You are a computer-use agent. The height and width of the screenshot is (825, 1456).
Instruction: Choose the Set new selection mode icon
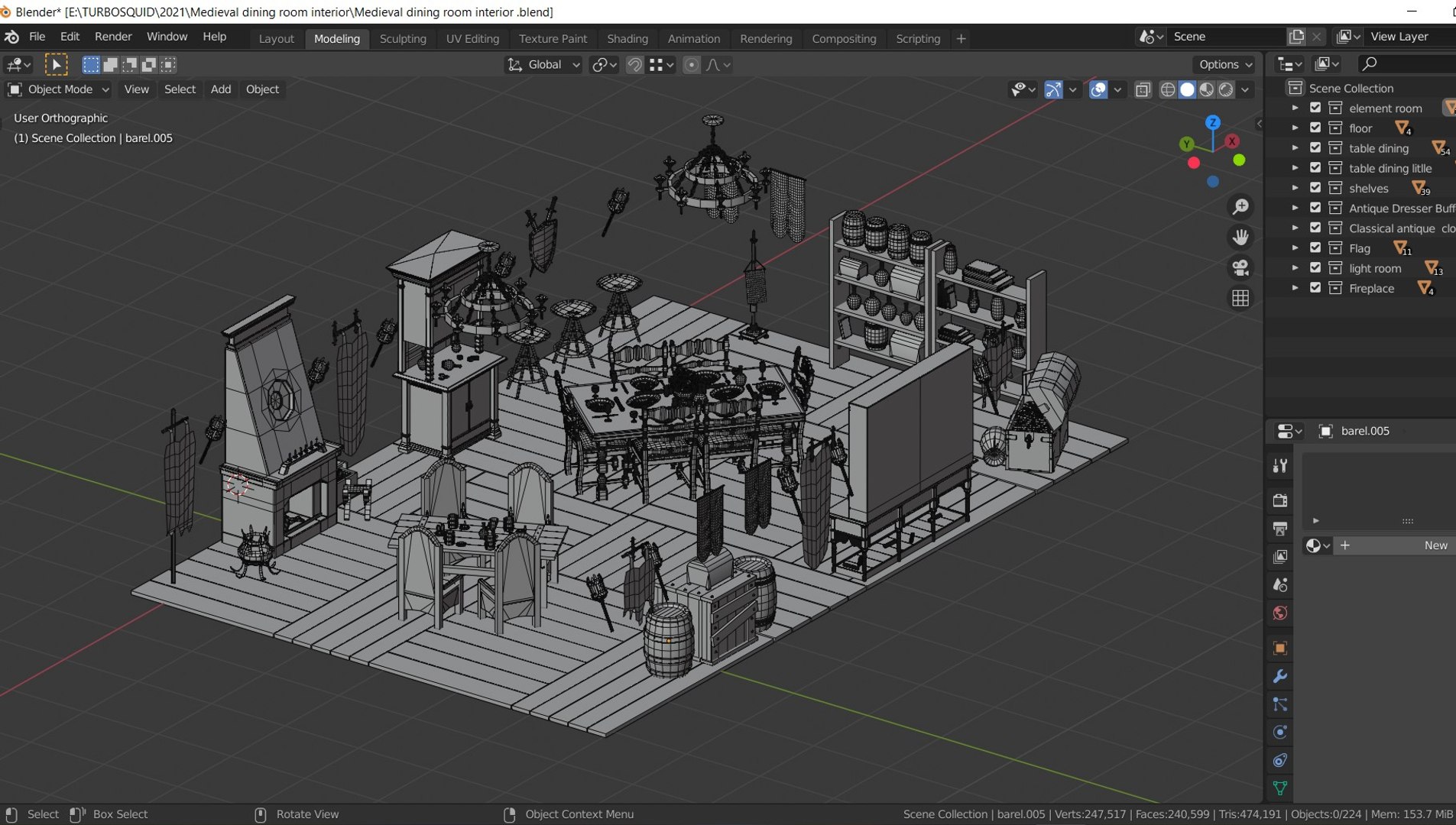click(x=91, y=65)
